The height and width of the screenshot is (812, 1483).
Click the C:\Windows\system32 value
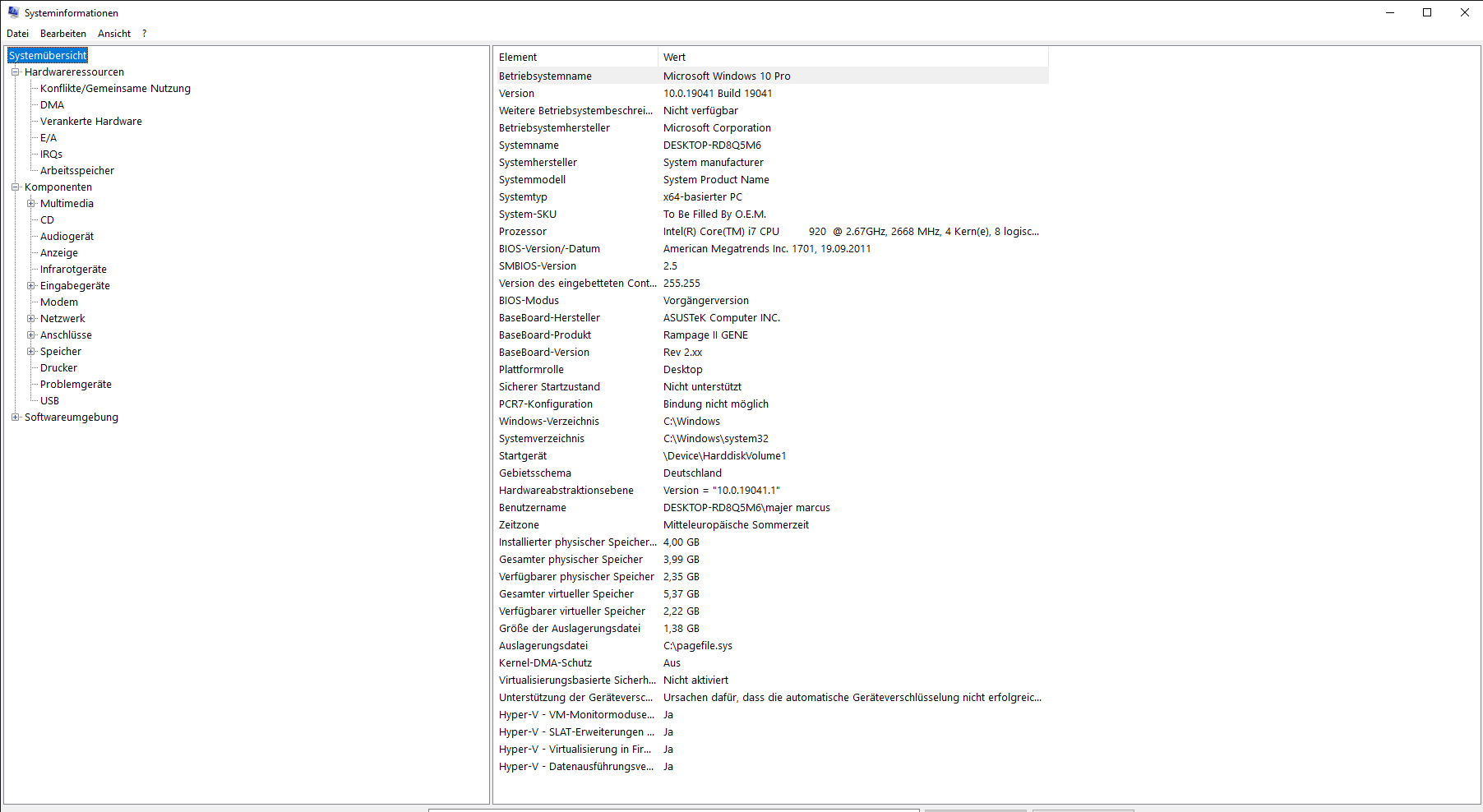[716, 438]
